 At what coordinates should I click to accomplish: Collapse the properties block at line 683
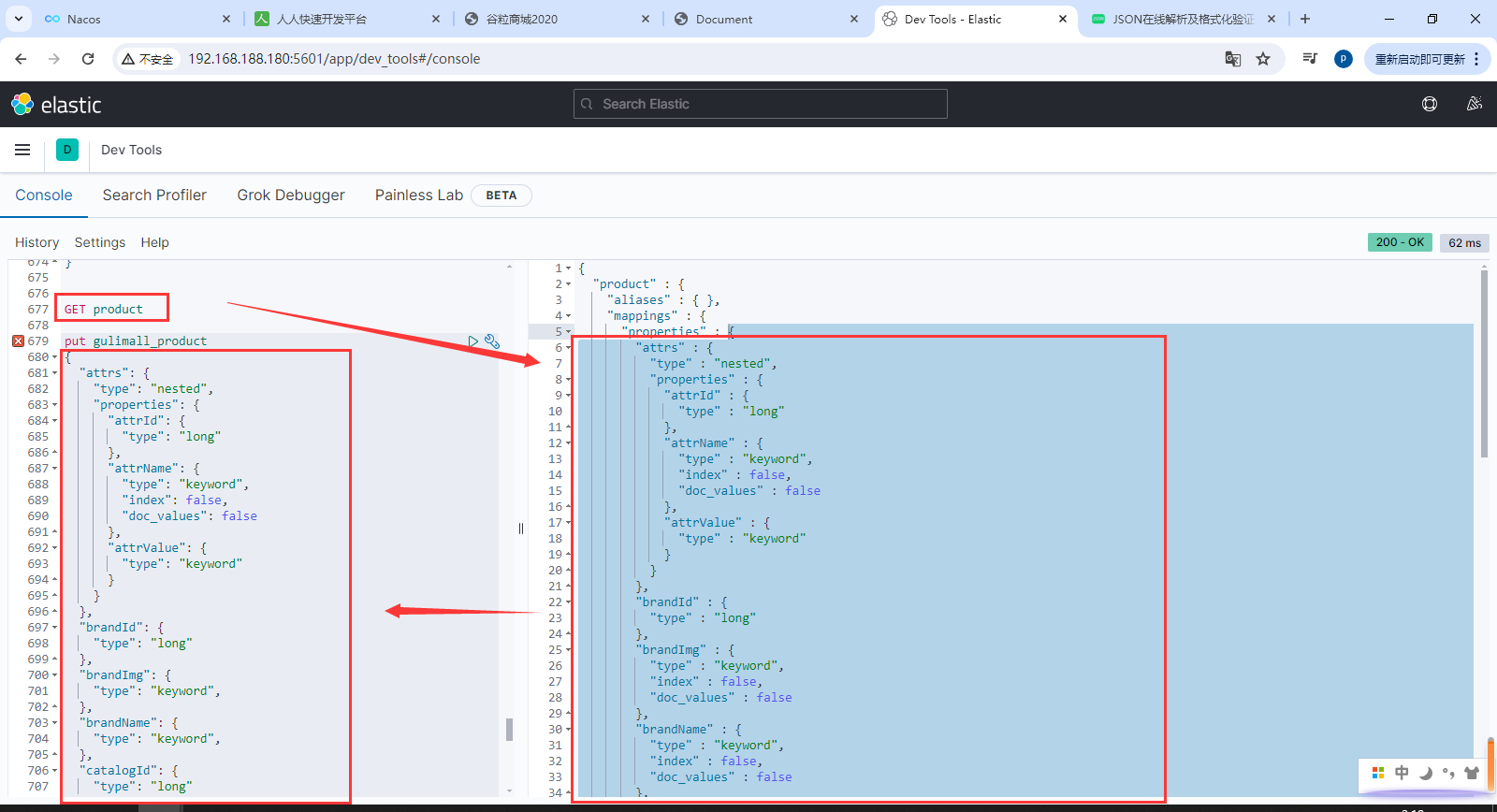coord(54,405)
